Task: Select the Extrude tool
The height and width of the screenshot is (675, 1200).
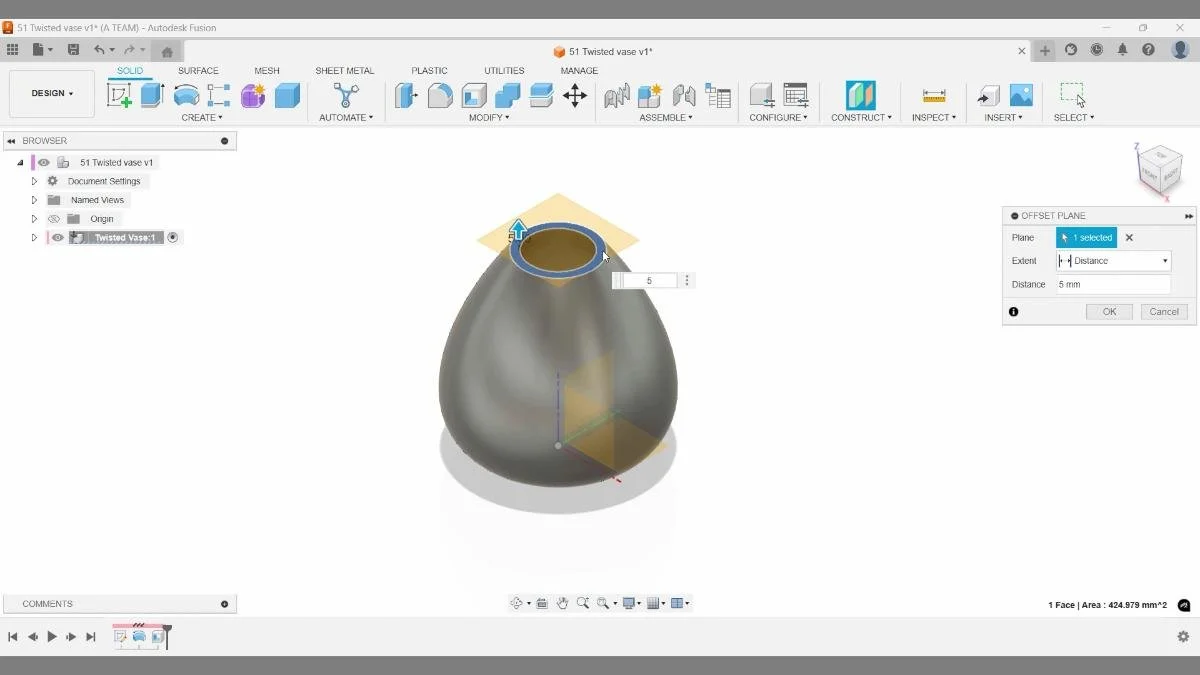Action: pos(152,95)
